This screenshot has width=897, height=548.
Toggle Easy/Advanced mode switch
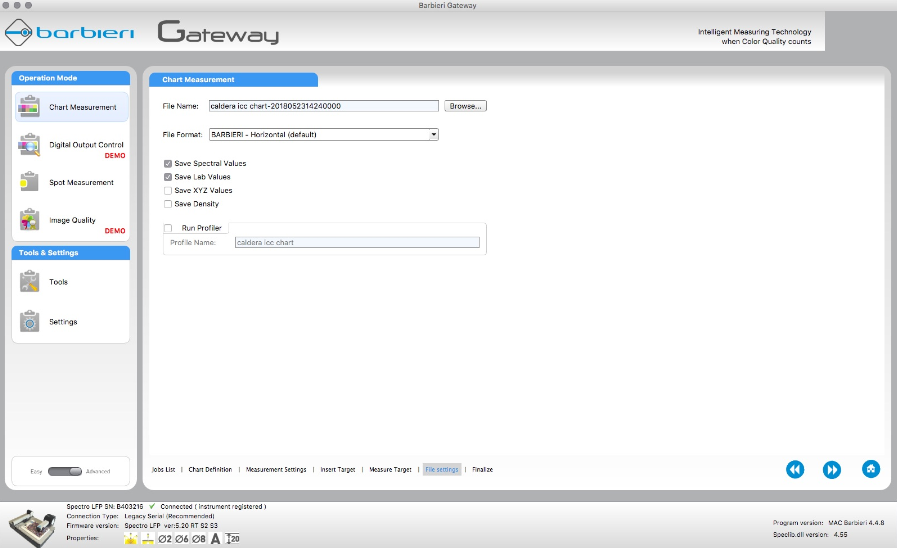click(x=65, y=471)
